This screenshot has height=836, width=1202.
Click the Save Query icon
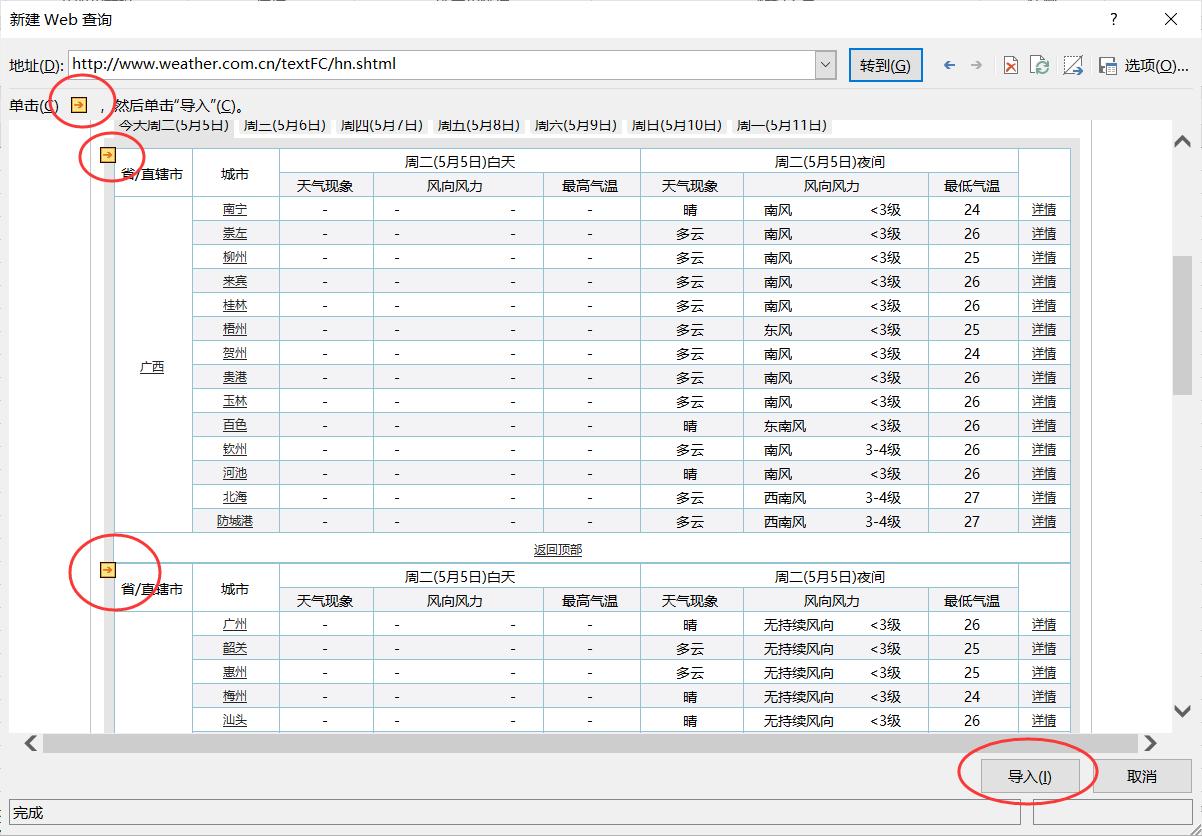1106,64
